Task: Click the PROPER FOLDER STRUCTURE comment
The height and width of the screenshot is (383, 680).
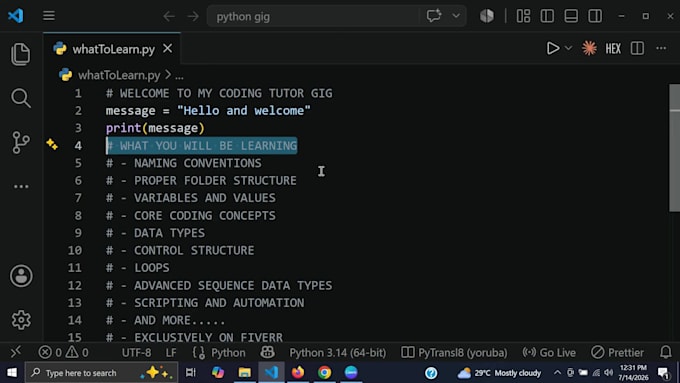Action: pos(201,180)
